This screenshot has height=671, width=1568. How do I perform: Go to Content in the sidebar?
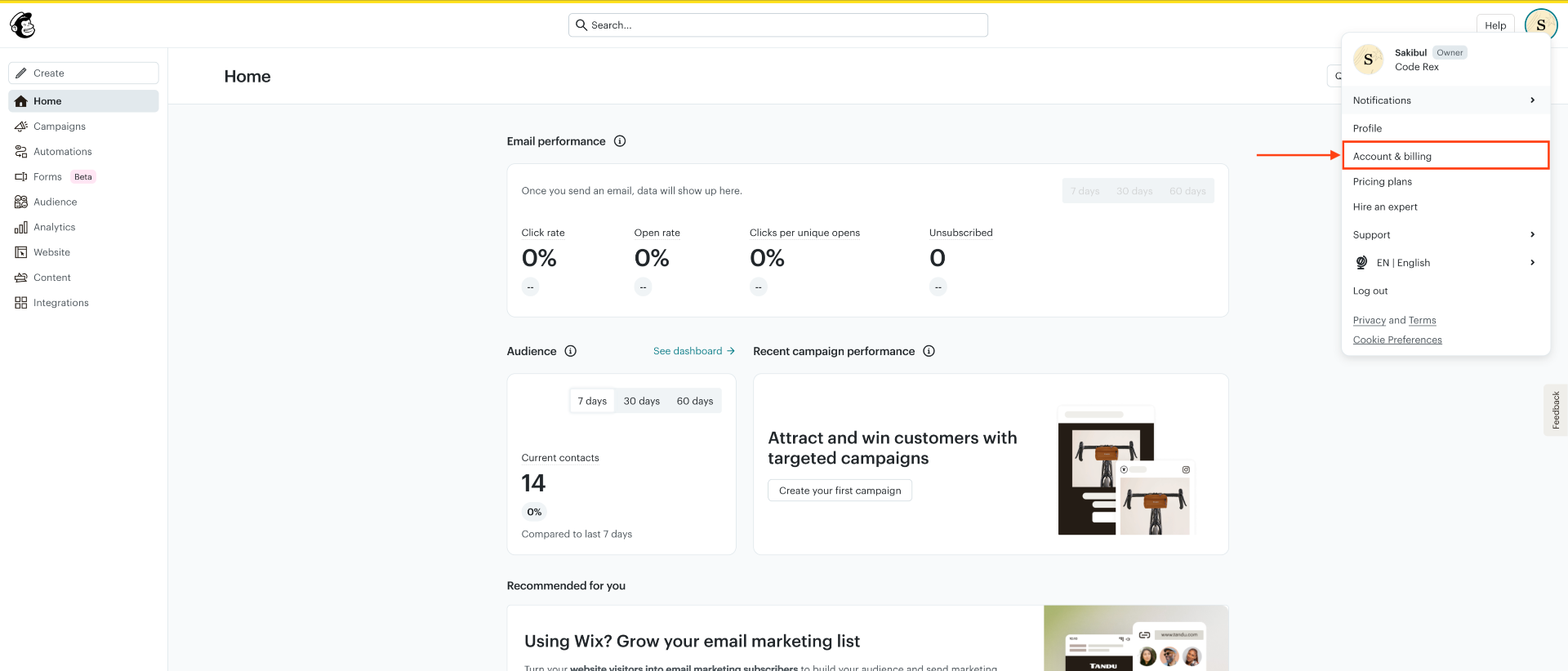coord(83,278)
